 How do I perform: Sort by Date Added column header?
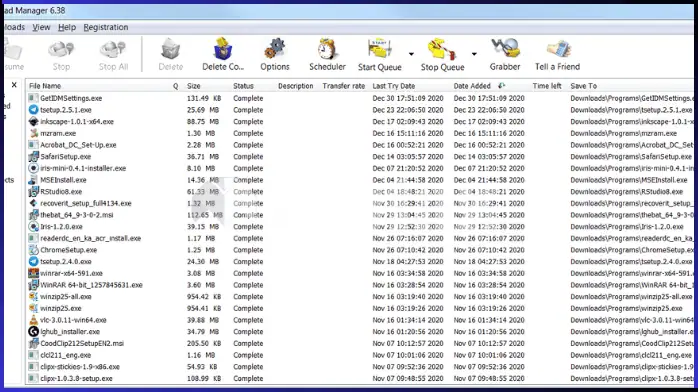[472, 86]
